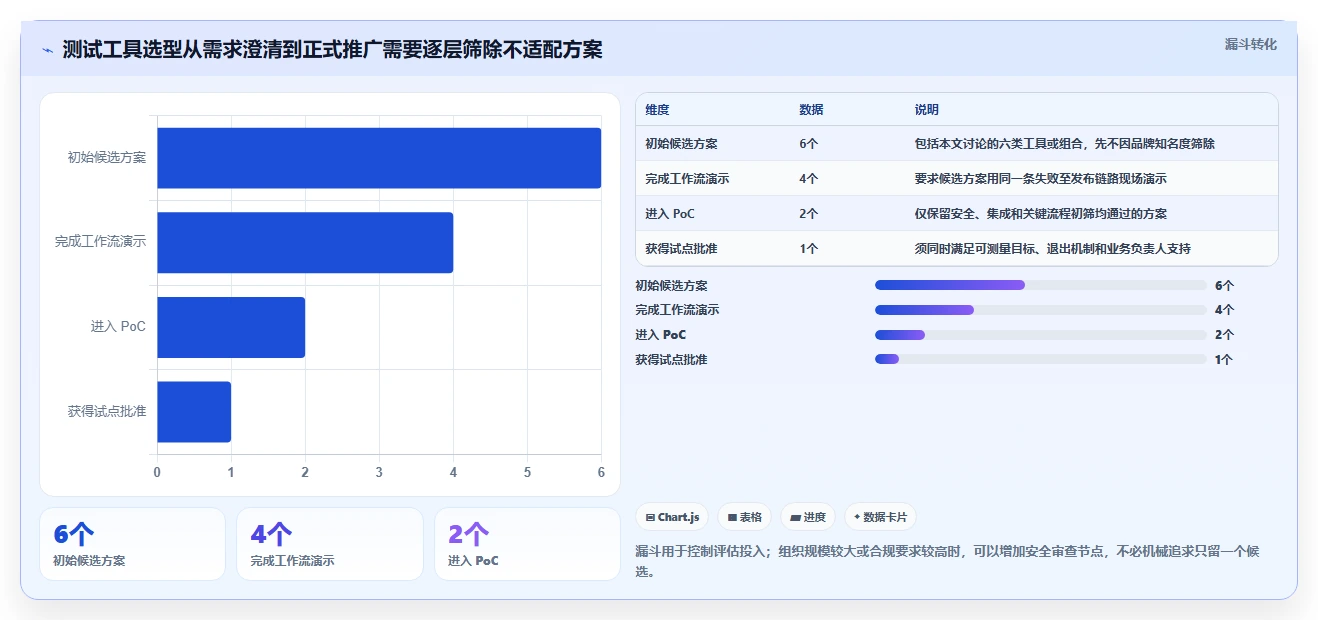Image resolution: width=1318 pixels, height=620 pixels.
Task: Click the 完成工作流演示 progress bar
Action: pyautogui.click(x=1040, y=310)
